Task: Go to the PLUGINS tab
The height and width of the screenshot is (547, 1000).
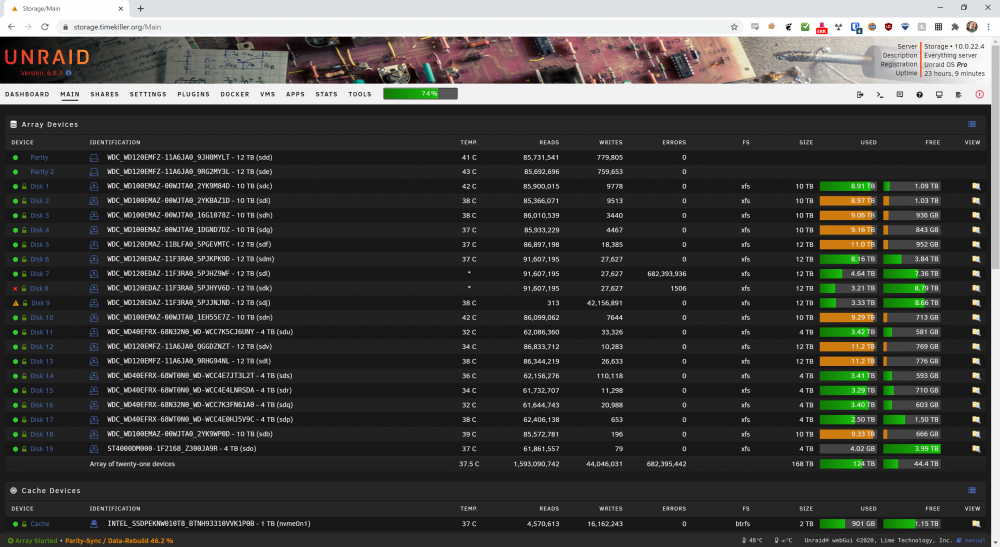Action: point(193,94)
